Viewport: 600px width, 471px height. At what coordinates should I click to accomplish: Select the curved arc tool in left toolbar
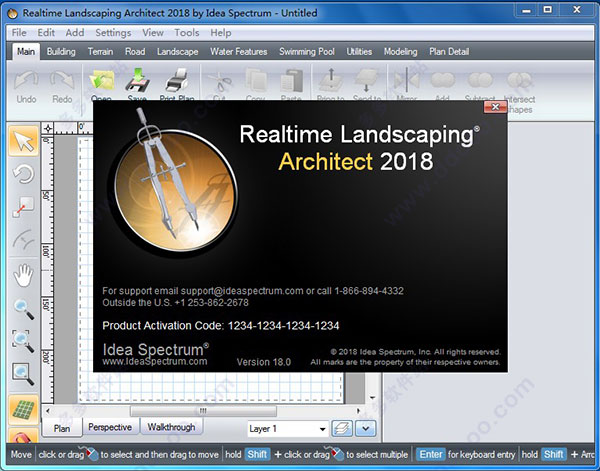pos(23,240)
